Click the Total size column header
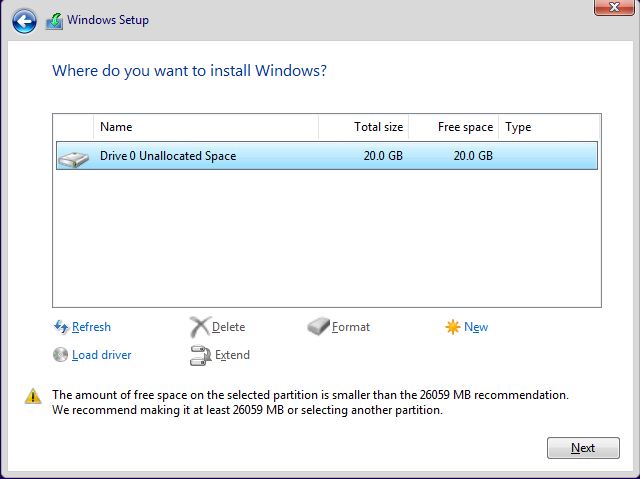 pyautogui.click(x=363, y=127)
